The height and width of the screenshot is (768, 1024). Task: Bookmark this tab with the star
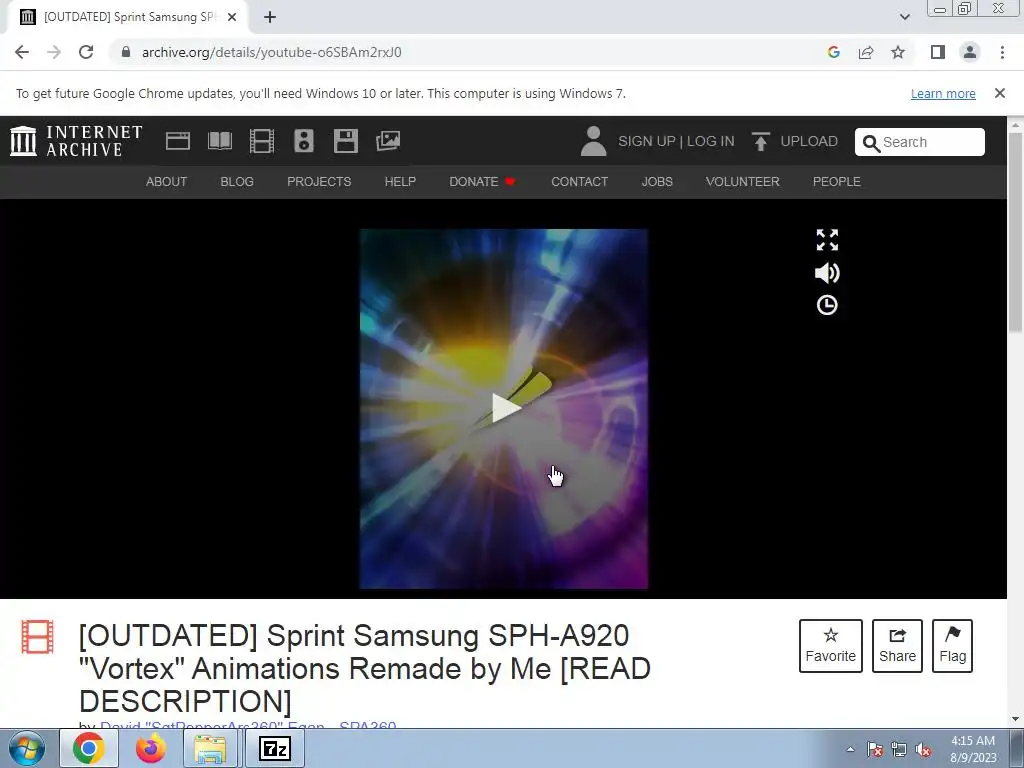tap(898, 52)
